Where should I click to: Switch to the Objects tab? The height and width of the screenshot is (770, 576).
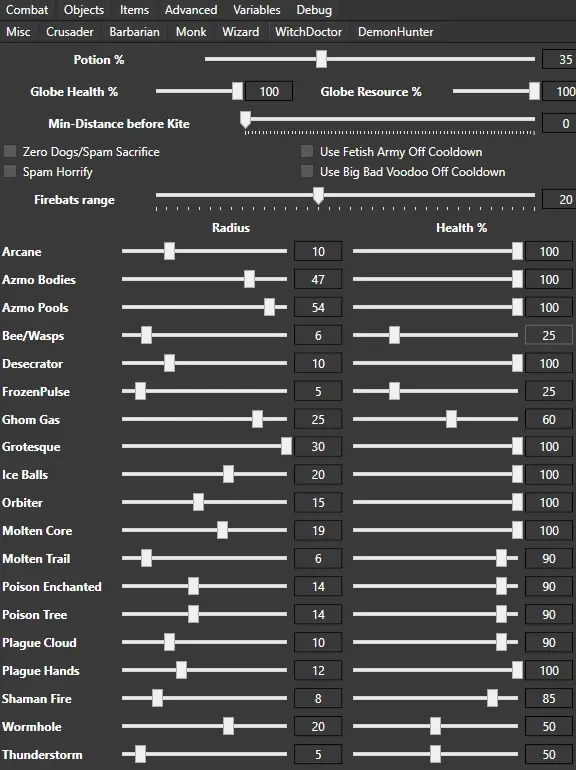(x=84, y=10)
